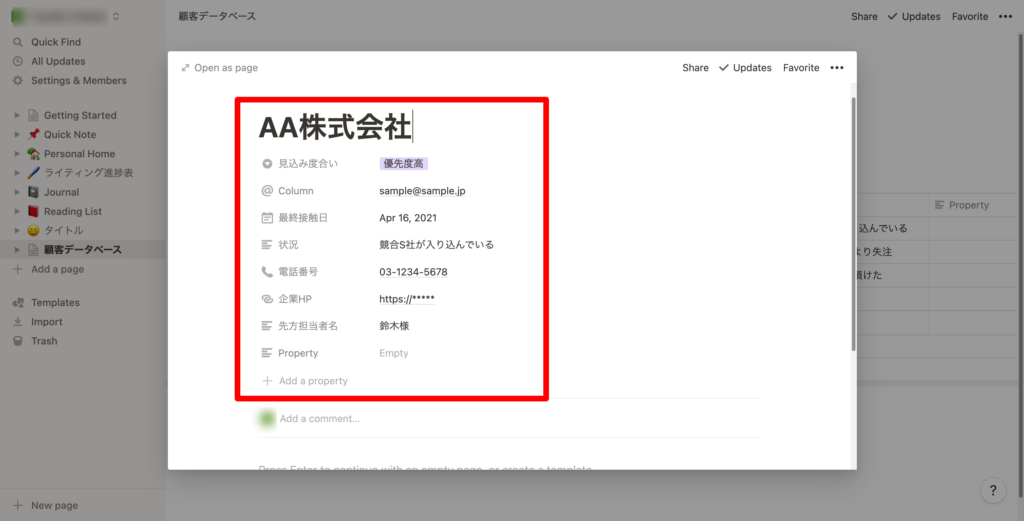This screenshot has width=1024, height=521.
Task: Click the 03-1234-5678 phone value
Action: pos(413,272)
